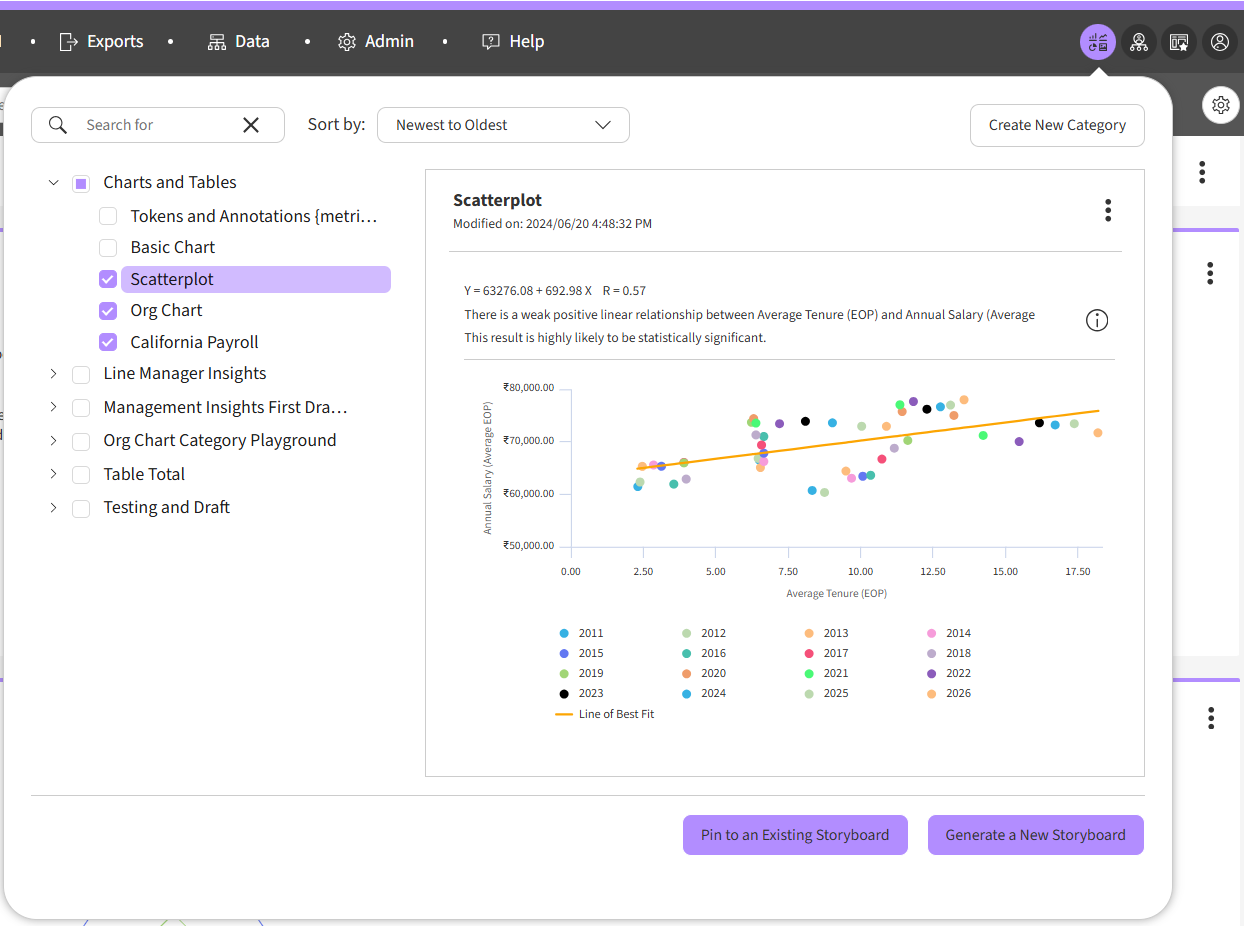Clear search with the X icon
The height and width of the screenshot is (926, 1244).
[251, 125]
